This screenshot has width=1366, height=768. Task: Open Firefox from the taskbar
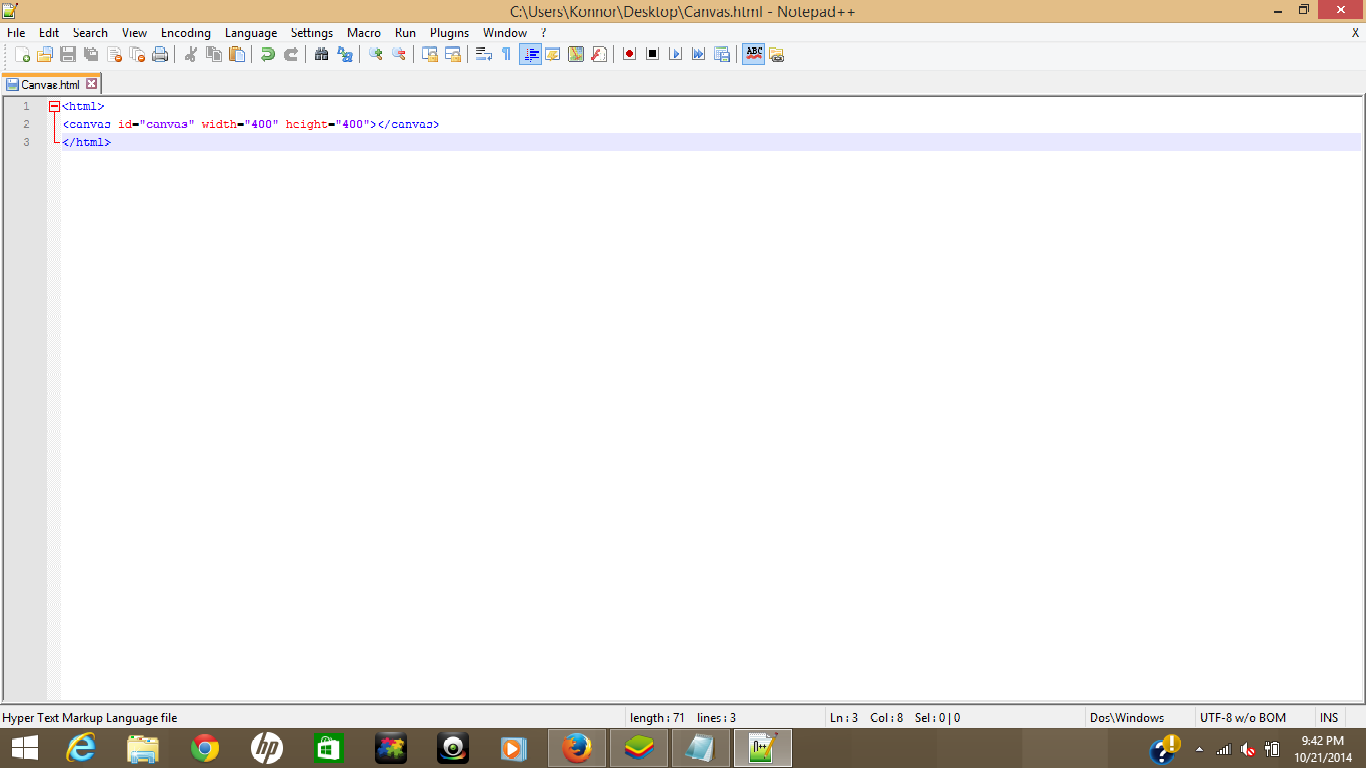click(577, 747)
